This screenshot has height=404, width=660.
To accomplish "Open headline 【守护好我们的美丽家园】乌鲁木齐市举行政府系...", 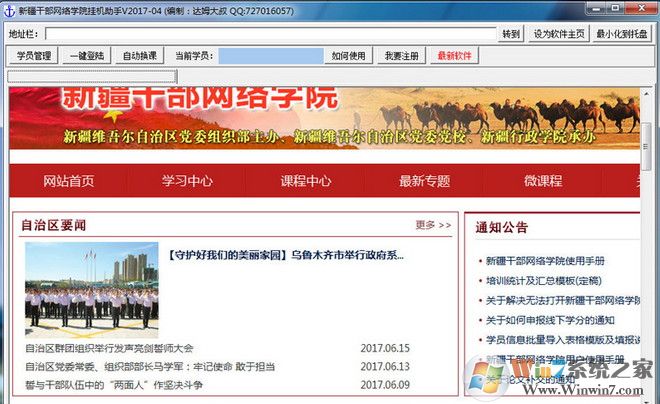I will (x=286, y=255).
